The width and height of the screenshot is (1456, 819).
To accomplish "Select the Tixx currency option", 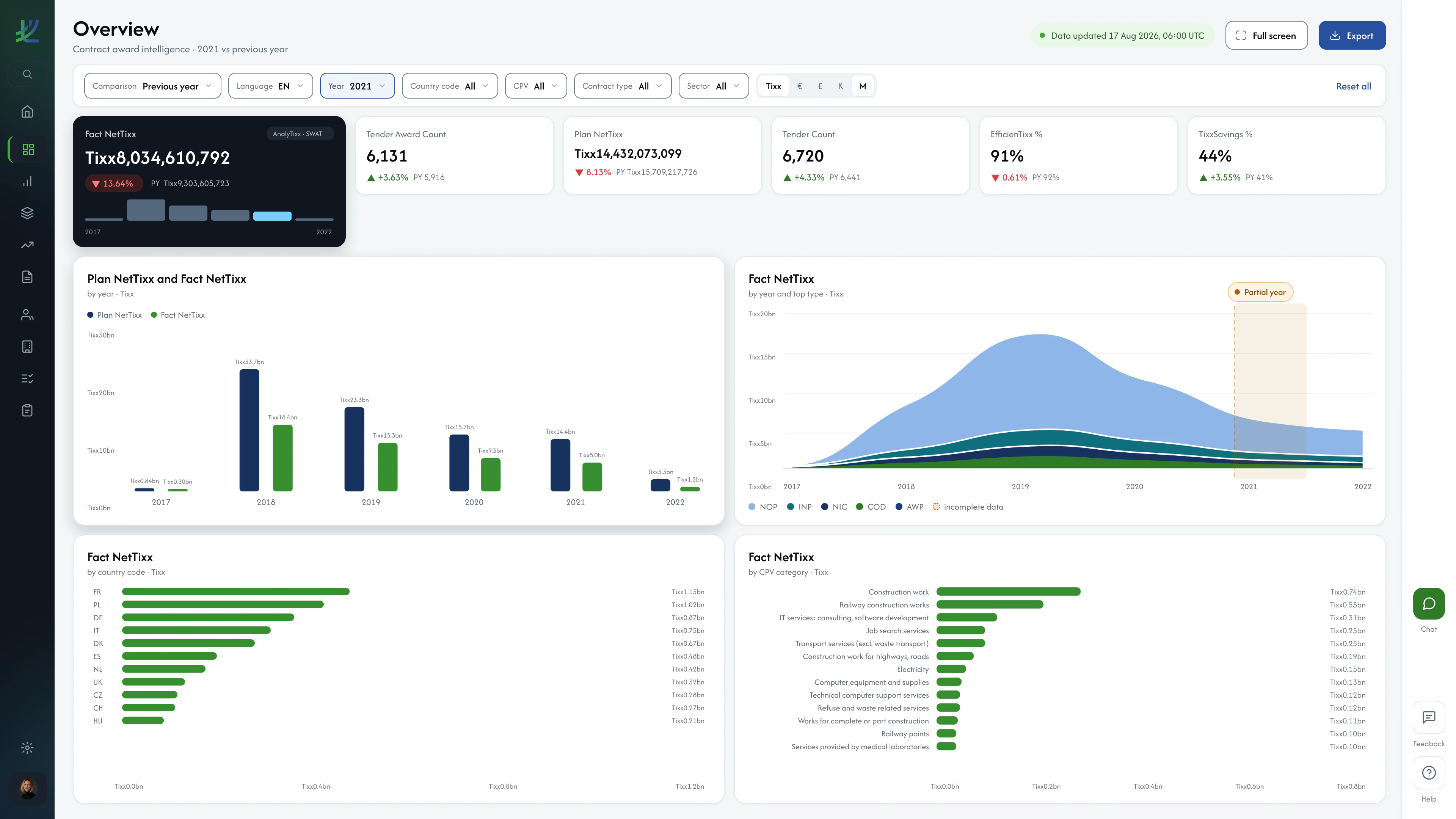I will tap(773, 86).
